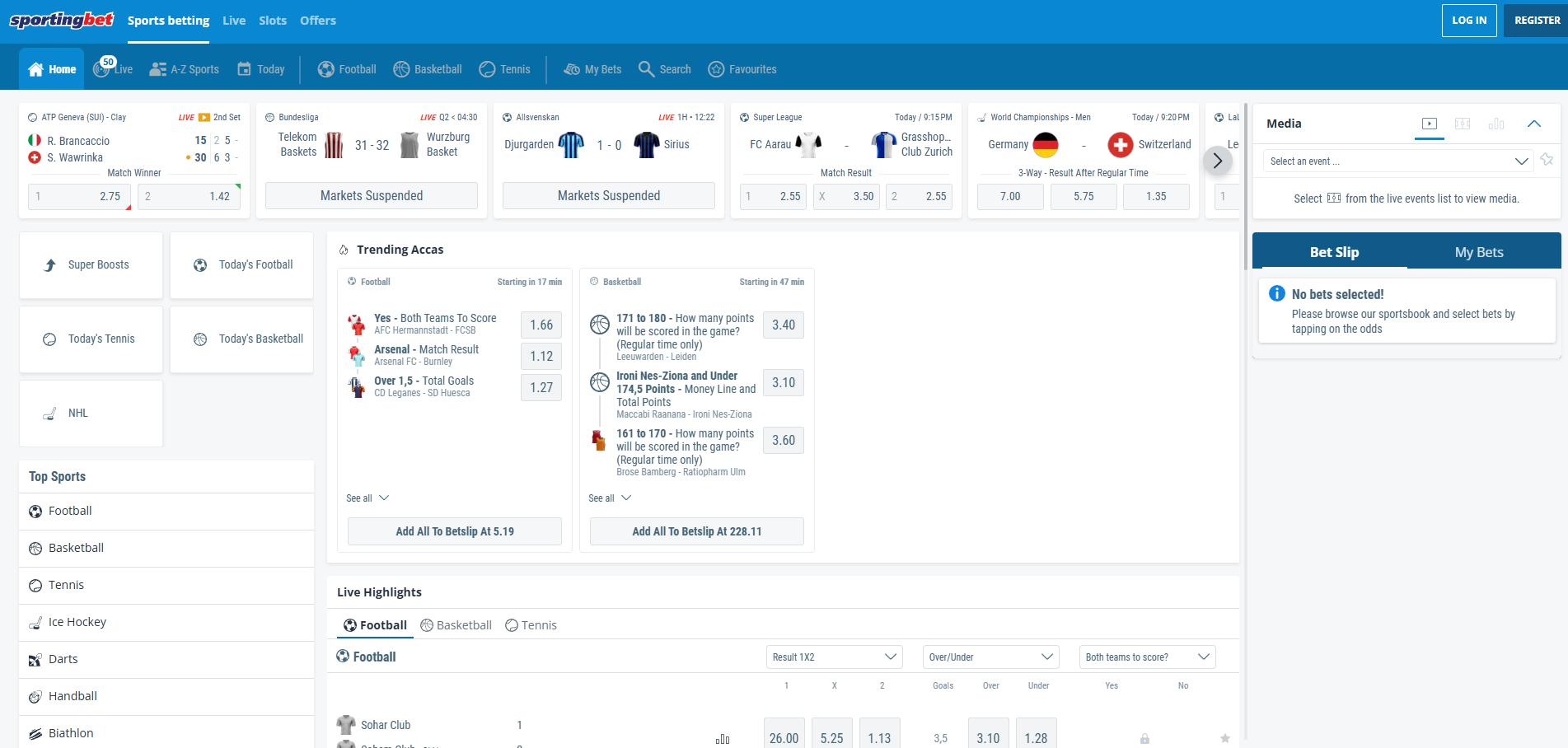Viewport: 1568px width, 748px height.
Task: Open stats chart icon for Sohar Club match
Action: click(723, 740)
